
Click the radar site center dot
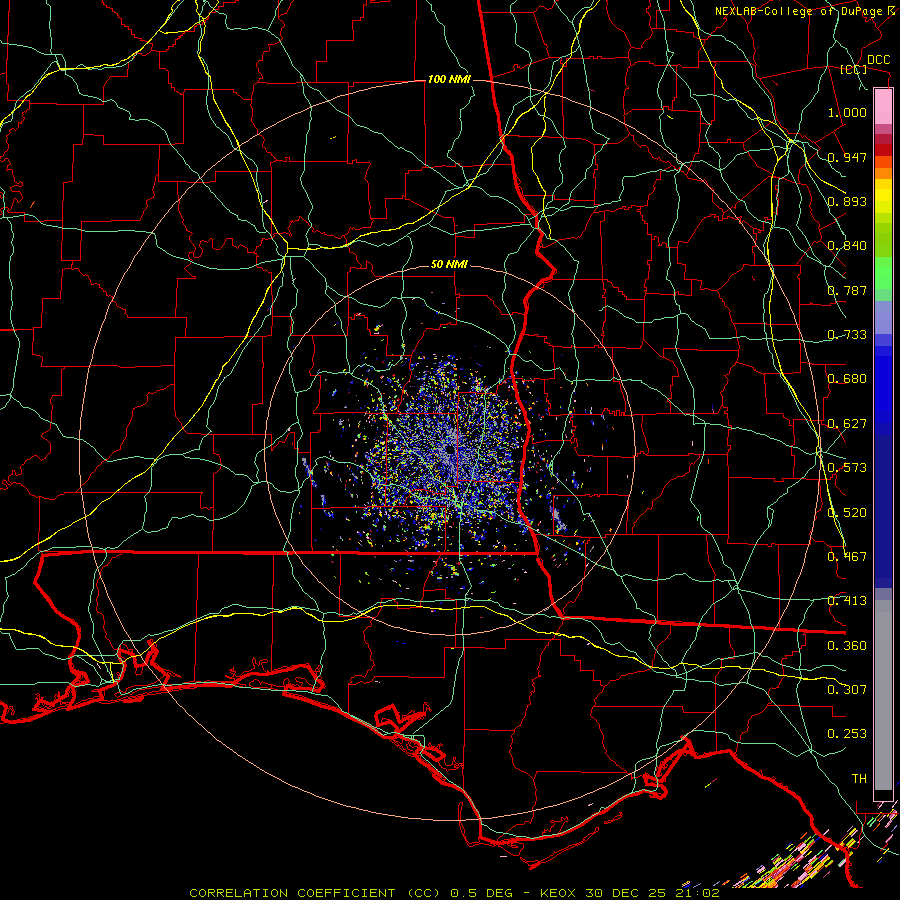[x=449, y=449]
